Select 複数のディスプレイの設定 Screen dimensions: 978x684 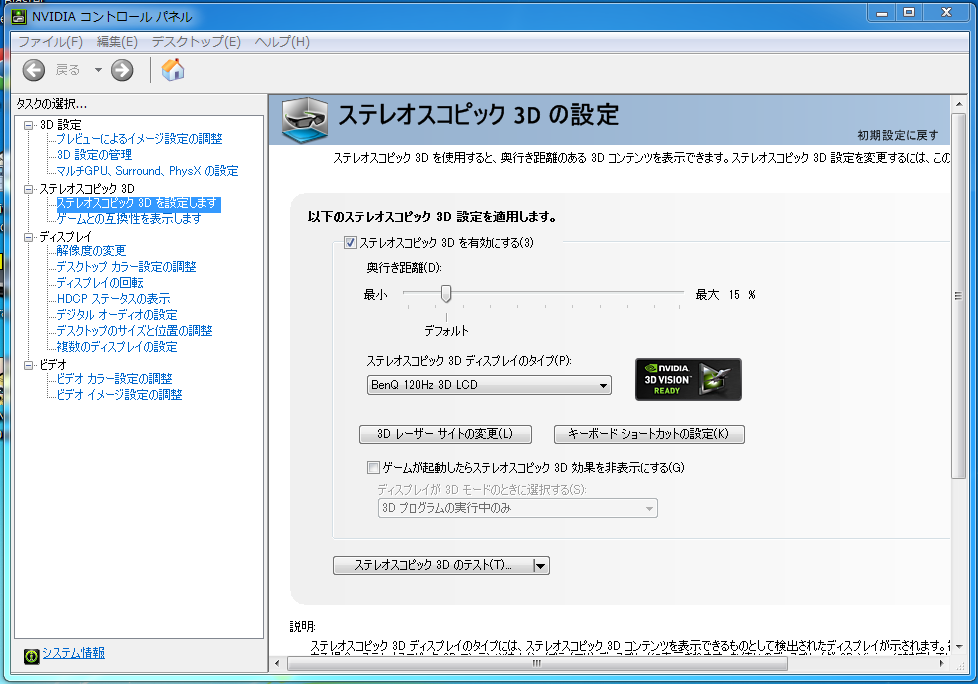pyautogui.click(x=117, y=347)
